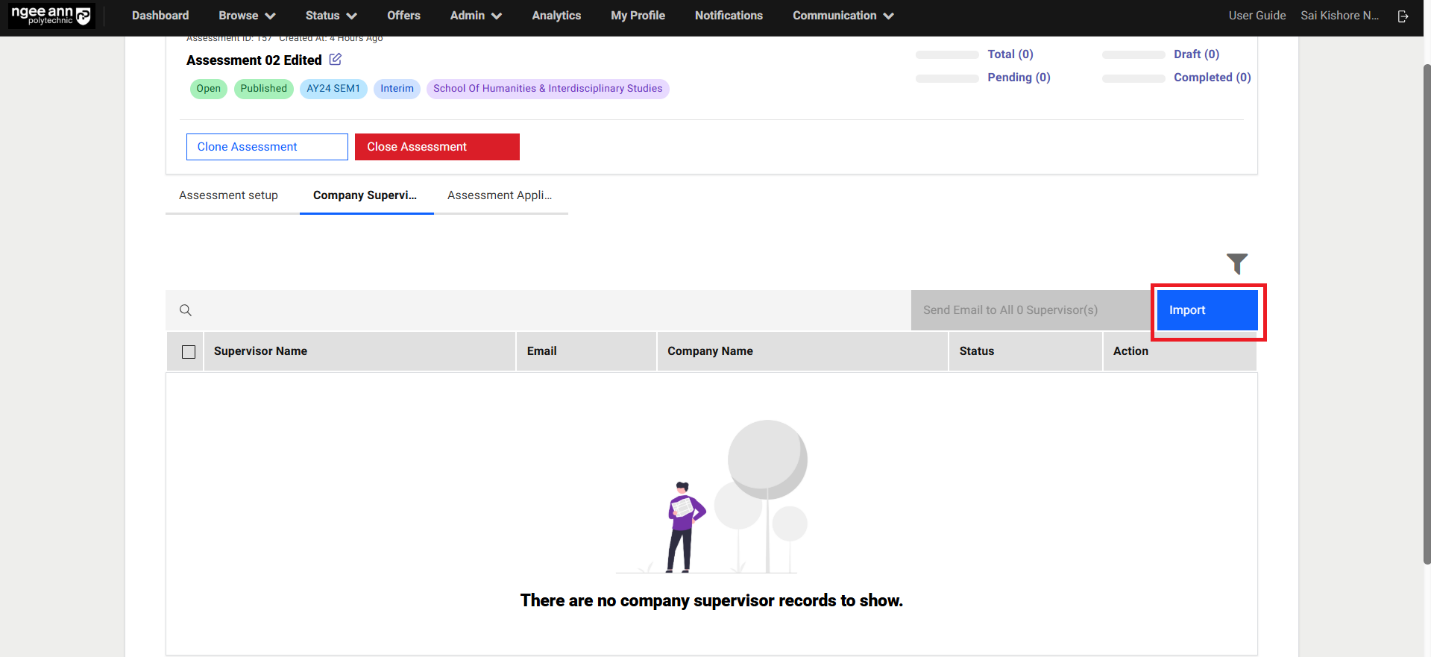Open the Status dropdown

(330, 15)
